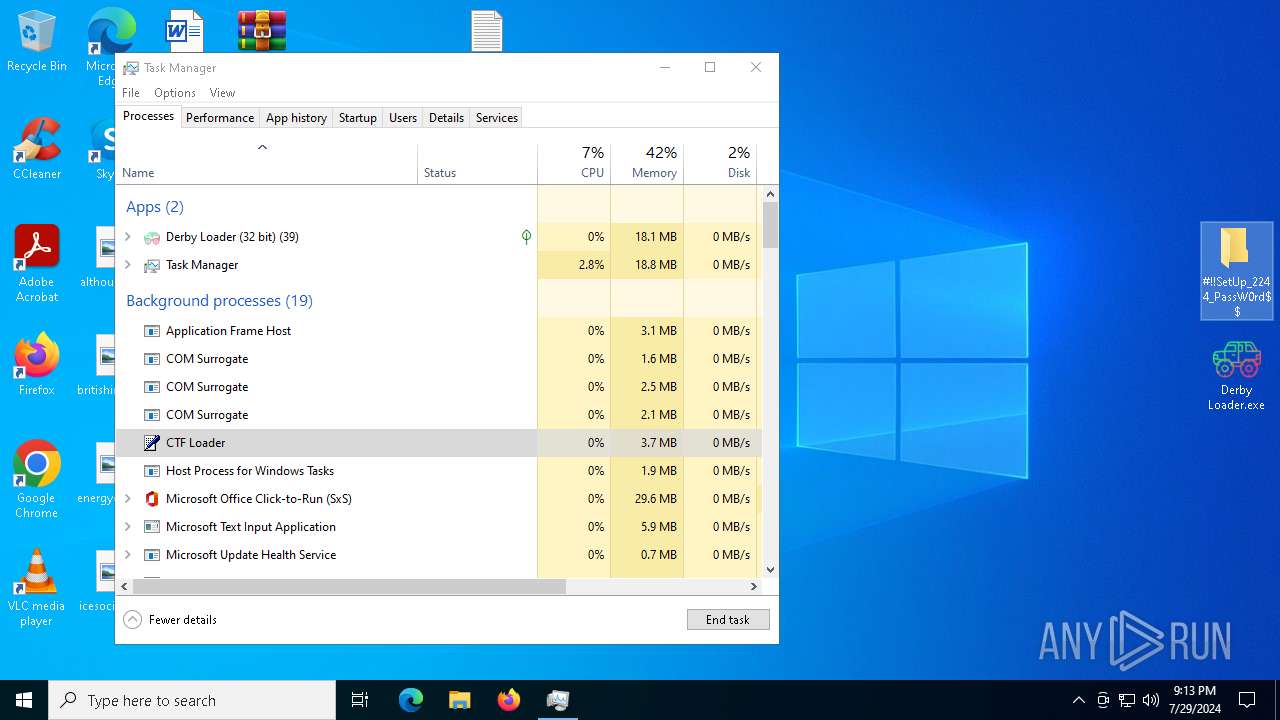
Task: Click the horizontal scrollbar right arrow
Action: tap(755, 587)
